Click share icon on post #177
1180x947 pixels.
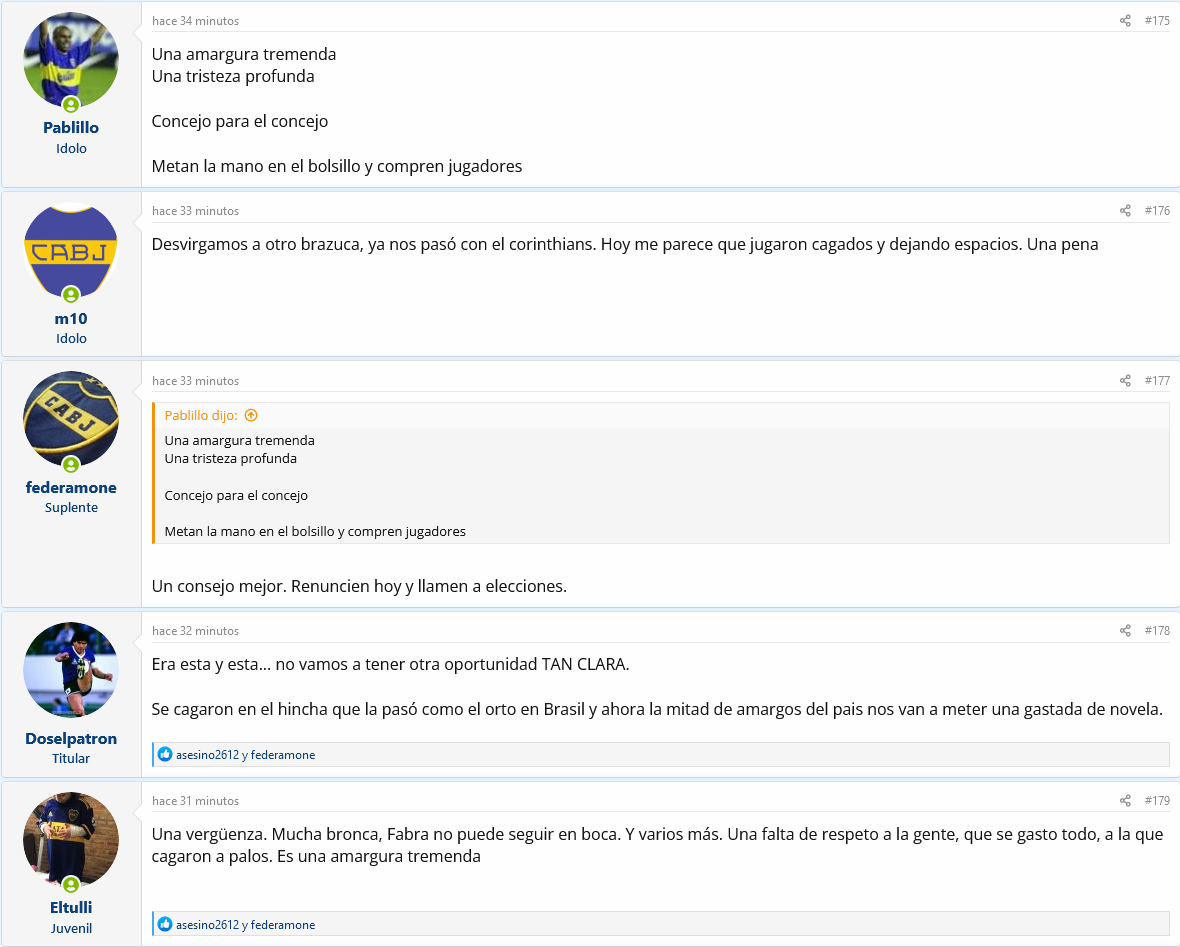(x=1125, y=381)
